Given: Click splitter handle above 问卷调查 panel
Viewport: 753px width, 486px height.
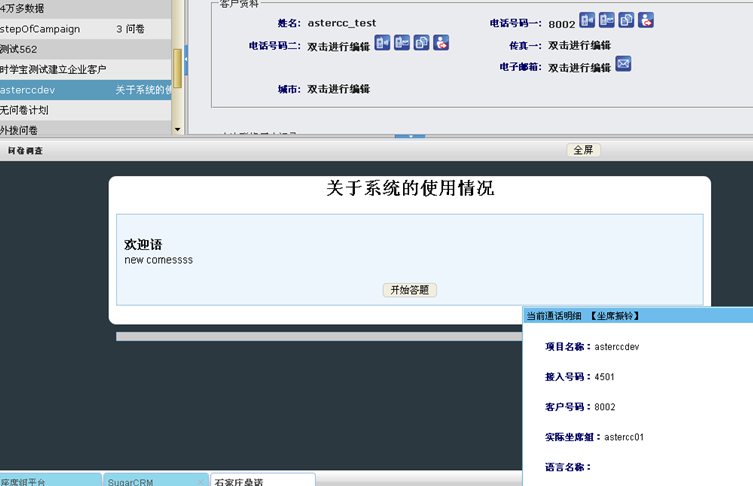Looking at the screenshot, I should (x=410, y=137).
